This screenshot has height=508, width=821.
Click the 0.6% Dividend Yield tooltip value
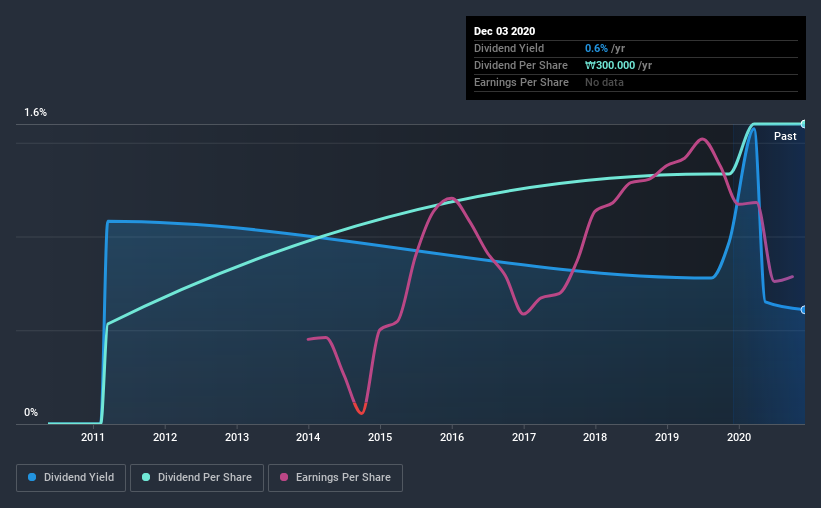click(x=596, y=48)
